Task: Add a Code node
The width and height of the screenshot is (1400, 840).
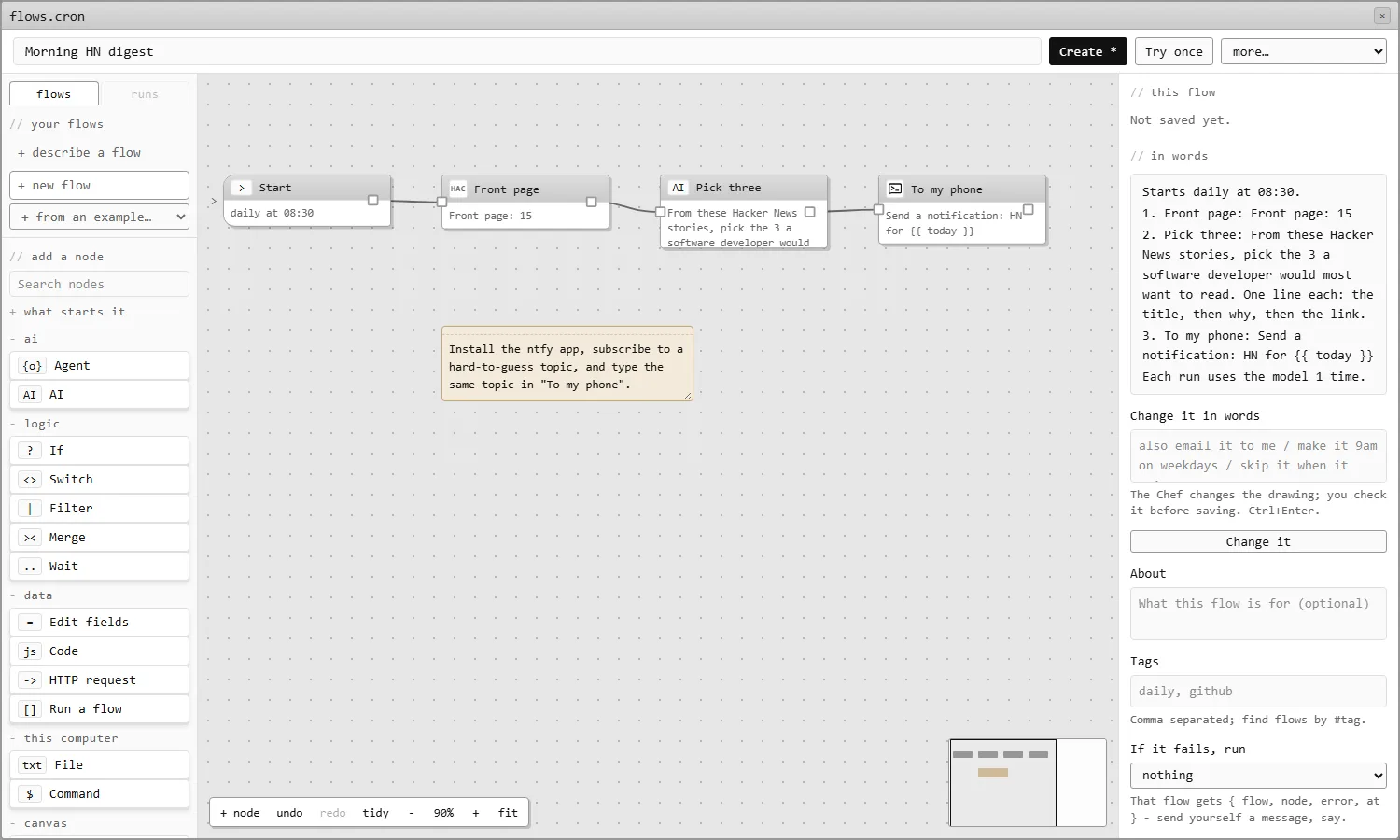Action: [x=99, y=651]
